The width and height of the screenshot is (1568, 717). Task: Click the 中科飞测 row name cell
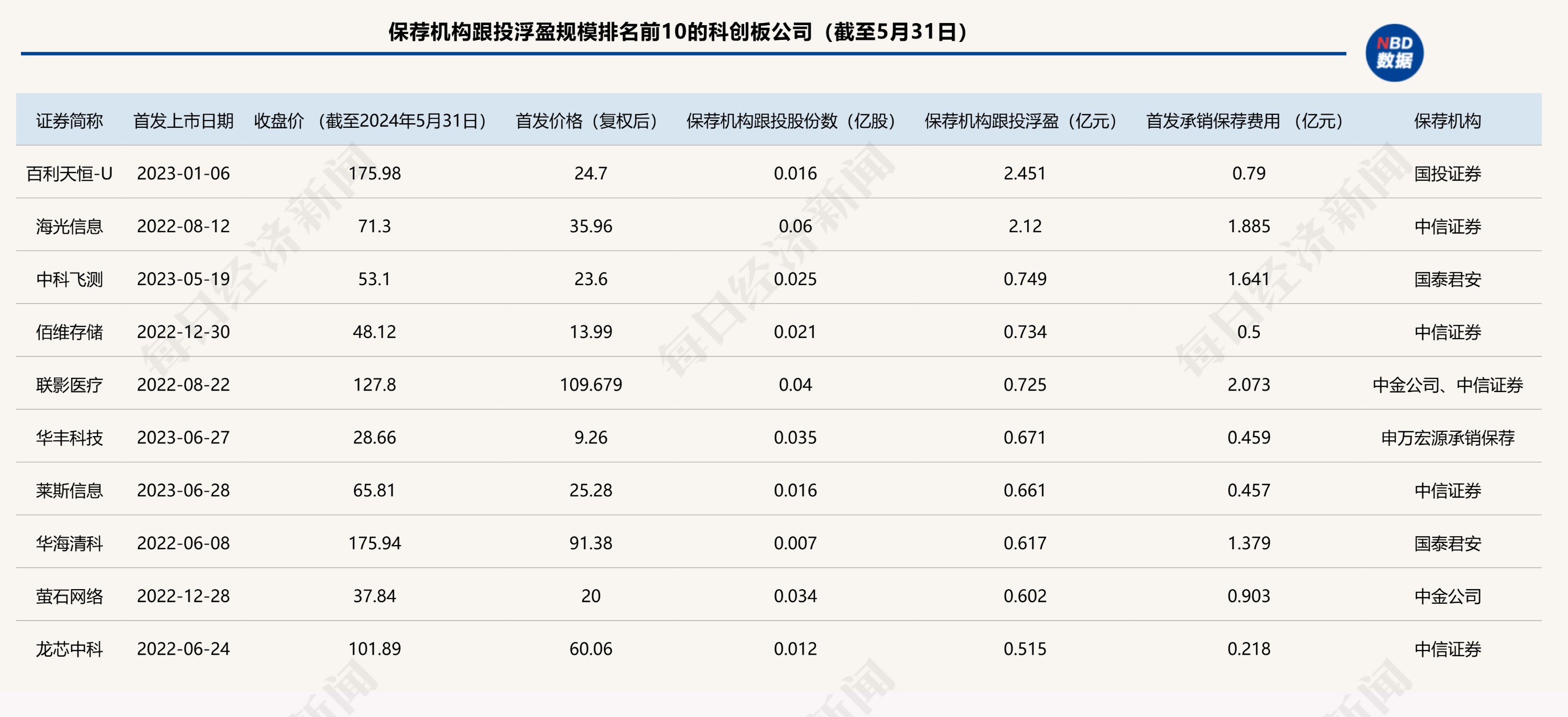[x=69, y=279]
